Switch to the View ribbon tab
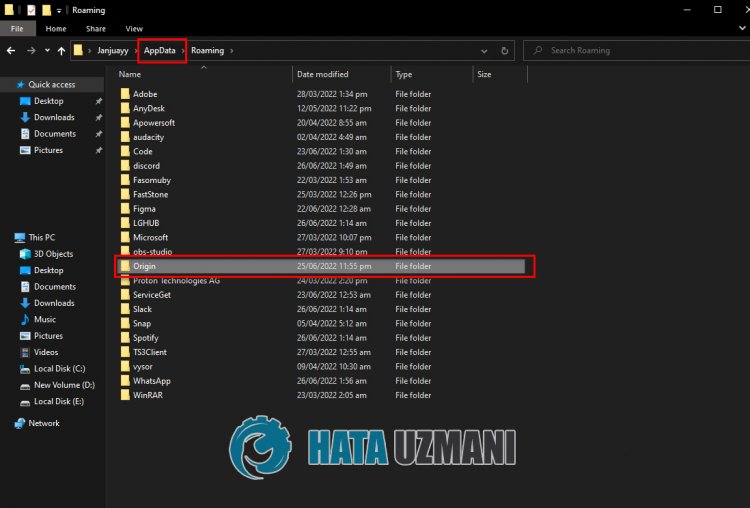The width and height of the screenshot is (750, 508). [134, 29]
